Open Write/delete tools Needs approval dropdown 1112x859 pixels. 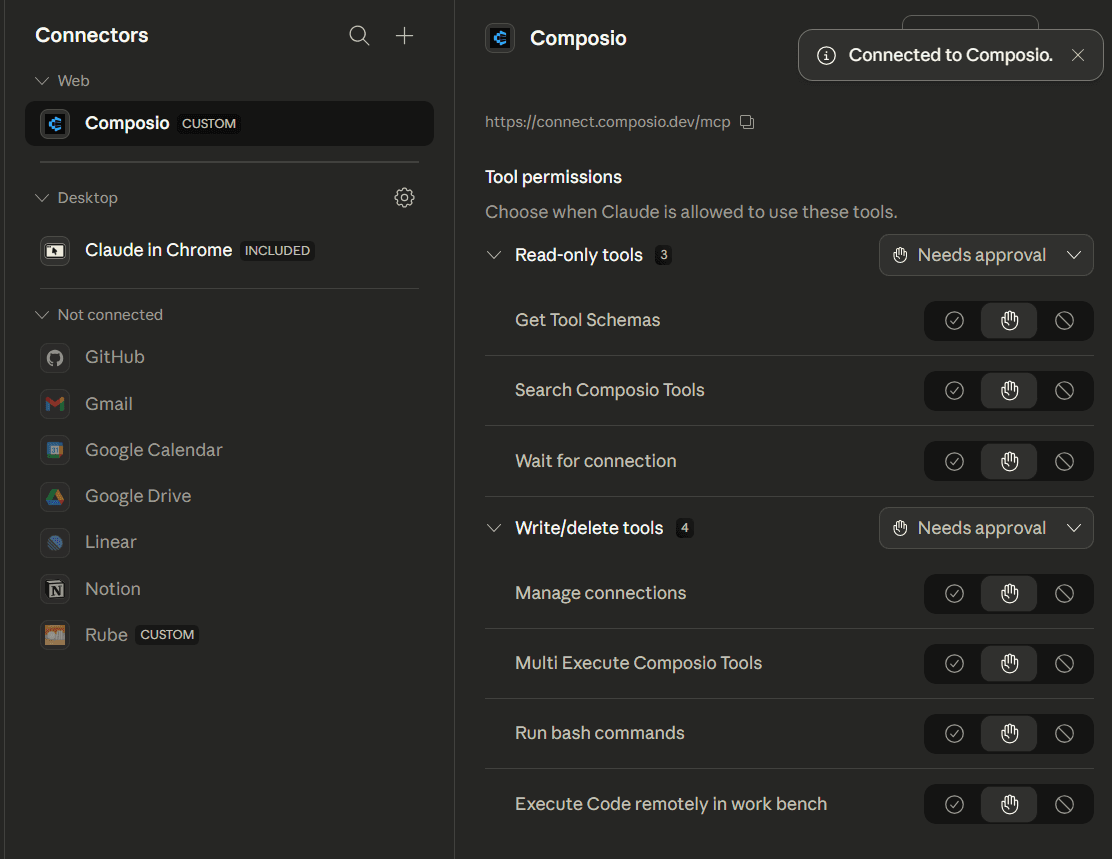(986, 528)
